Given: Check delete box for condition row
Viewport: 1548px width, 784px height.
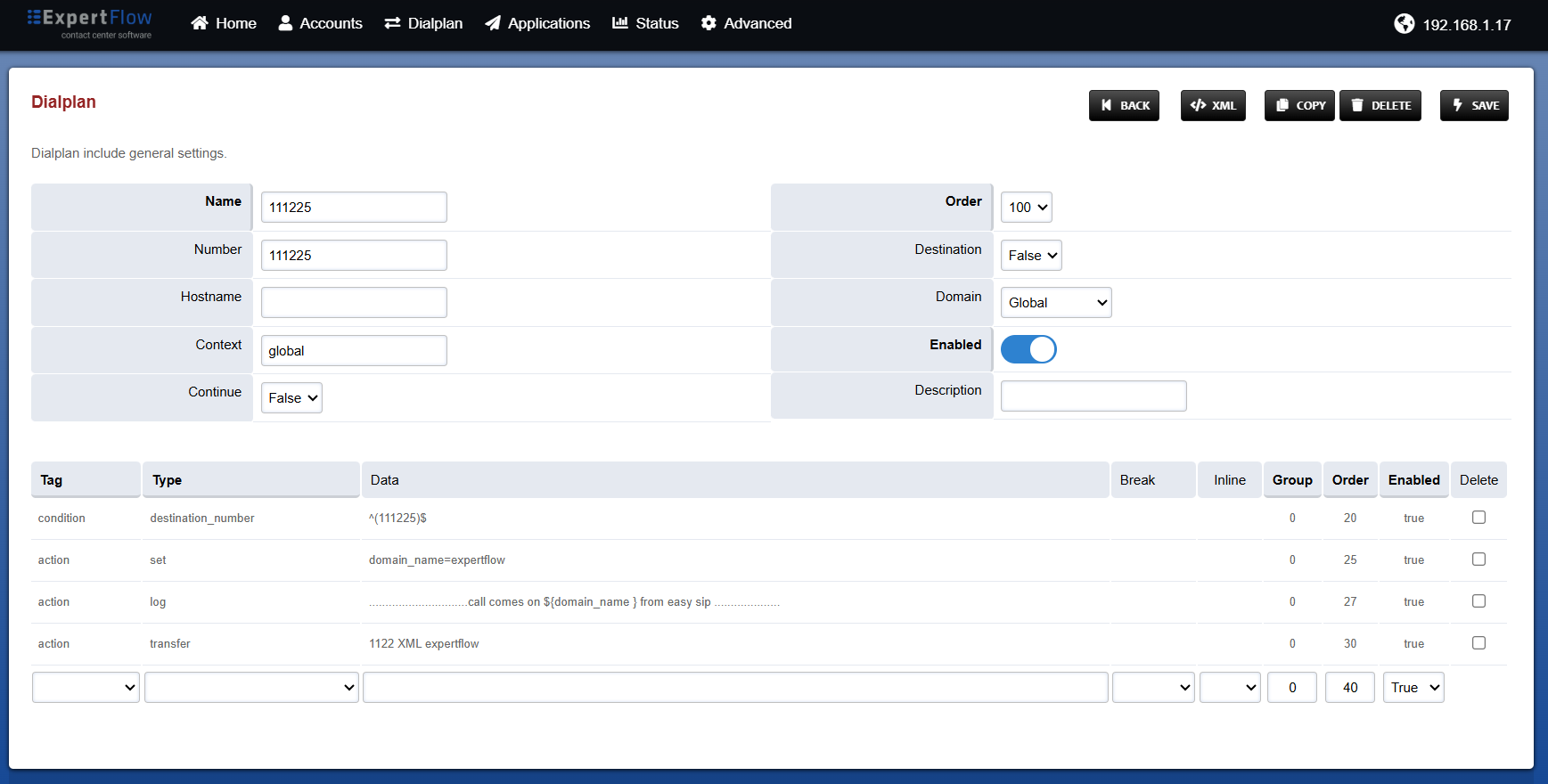Looking at the screenshot, I should 1478,518.
